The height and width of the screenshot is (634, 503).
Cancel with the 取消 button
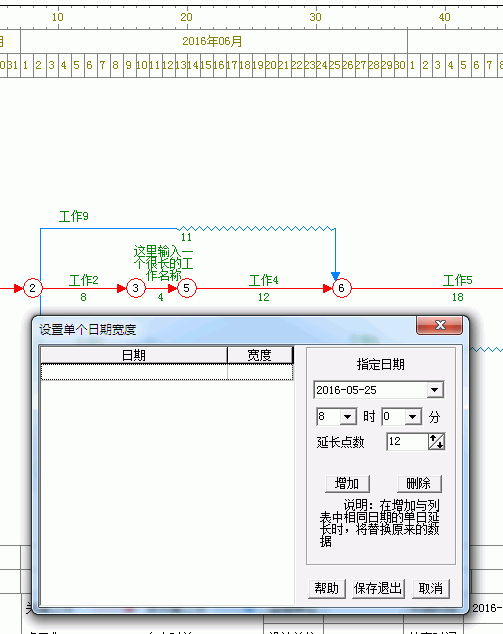[x=431, y=588]
